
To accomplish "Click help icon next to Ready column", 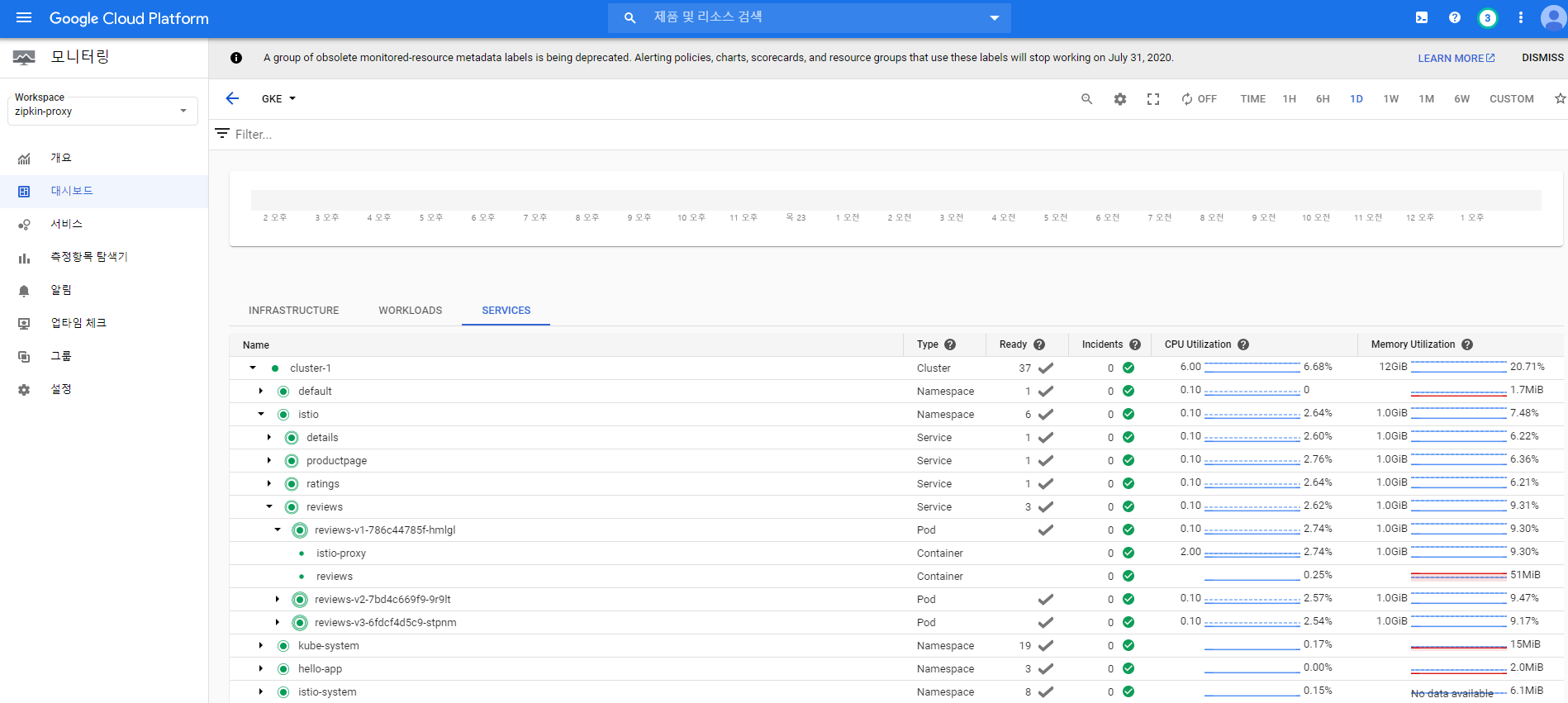I will pyautogui.click(x=1039, y=344).
